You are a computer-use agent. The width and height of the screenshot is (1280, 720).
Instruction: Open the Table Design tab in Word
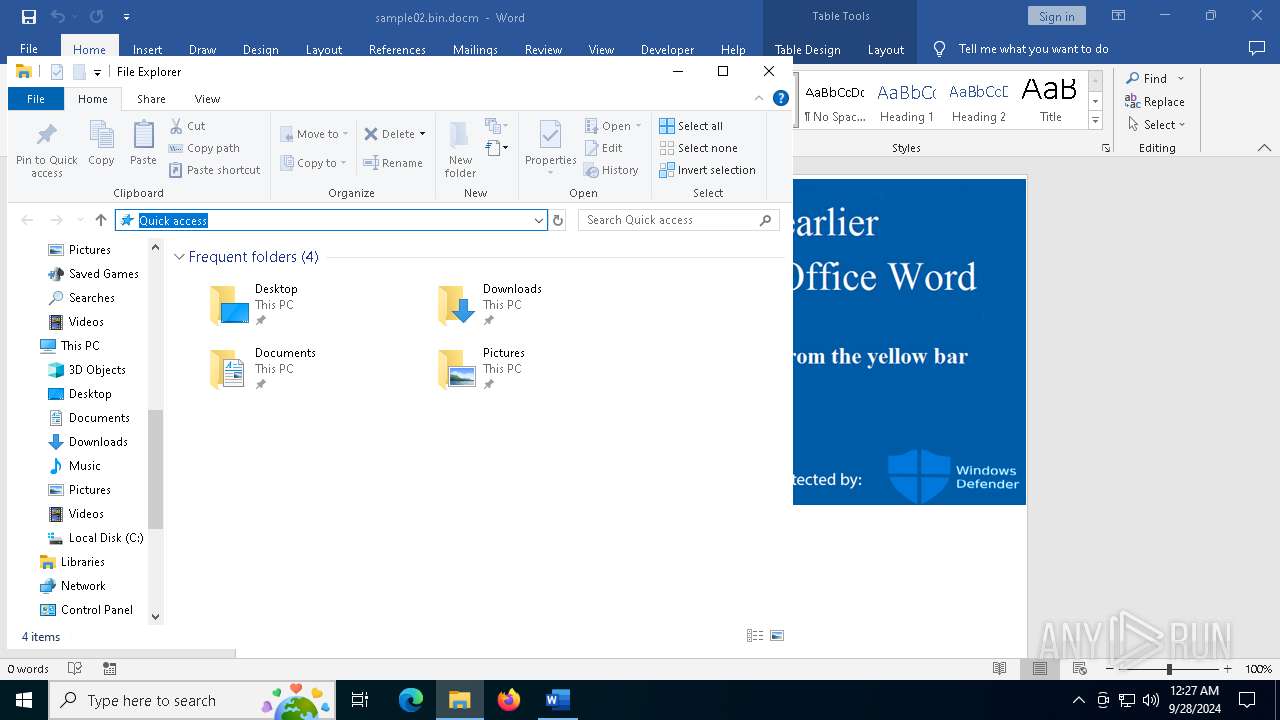[807, 49]
